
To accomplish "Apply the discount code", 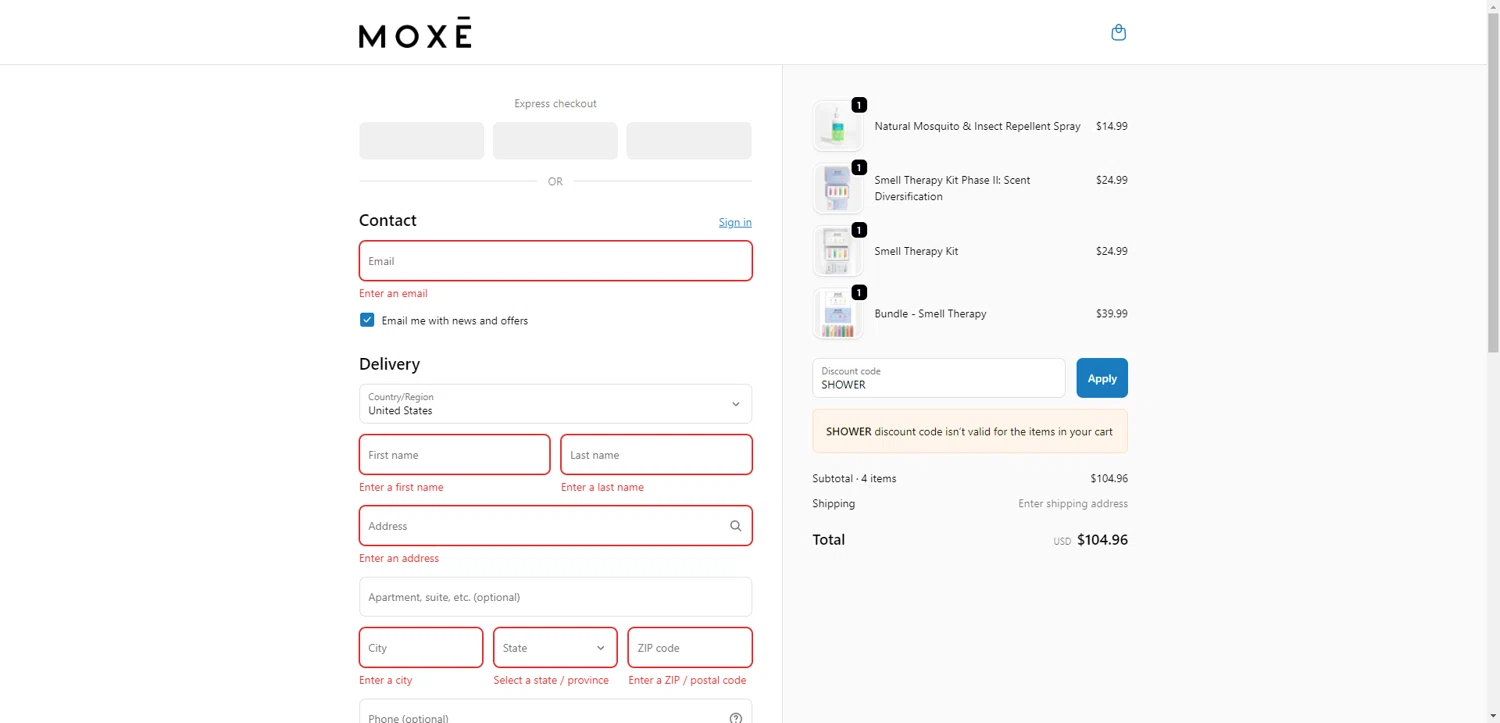I will click(1102, 378).
